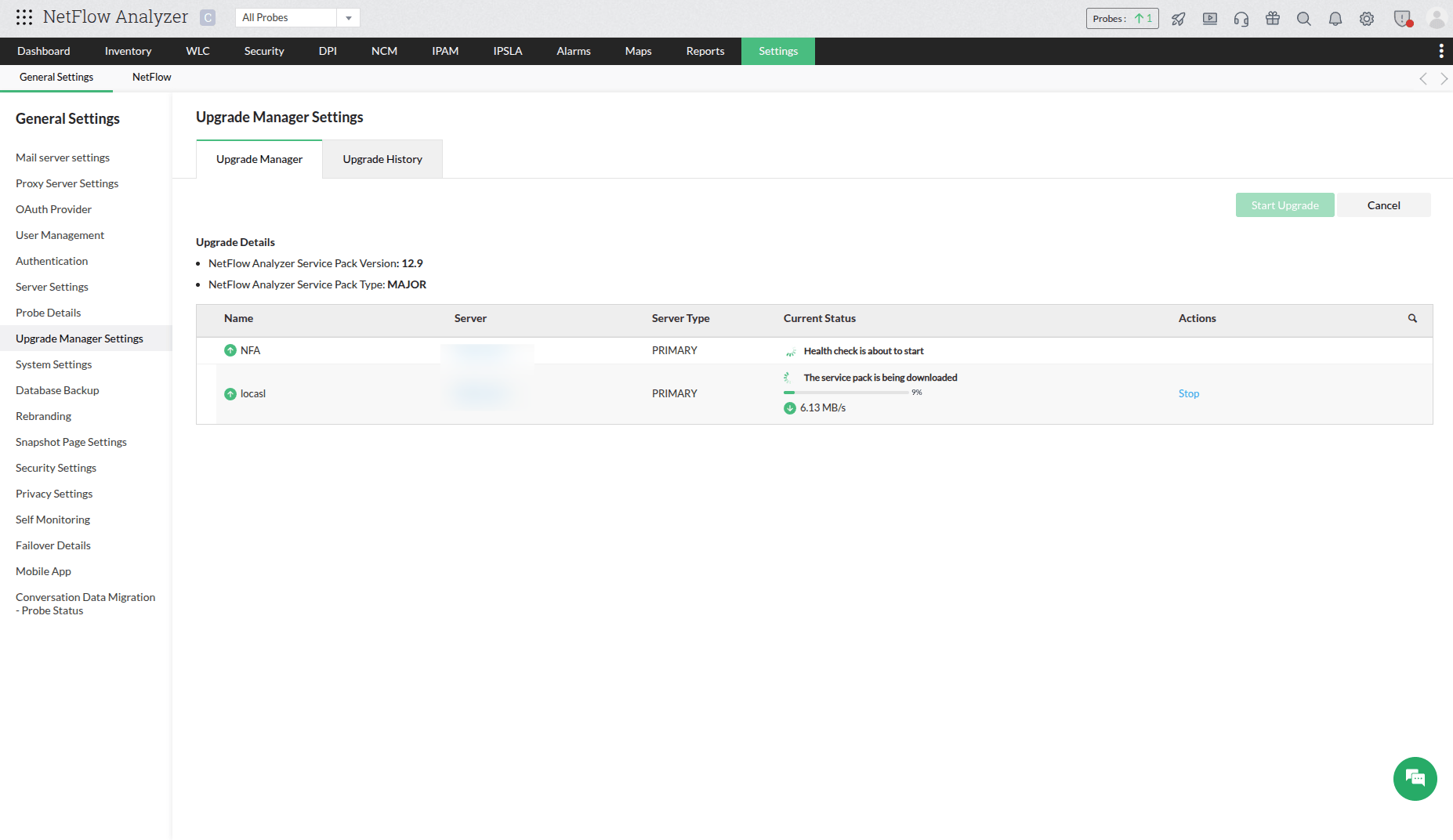Image resolution: width=1453 pixels, height=840 pixels.
Task: Click the service pack download progress bar
Action: coord(846,393)
